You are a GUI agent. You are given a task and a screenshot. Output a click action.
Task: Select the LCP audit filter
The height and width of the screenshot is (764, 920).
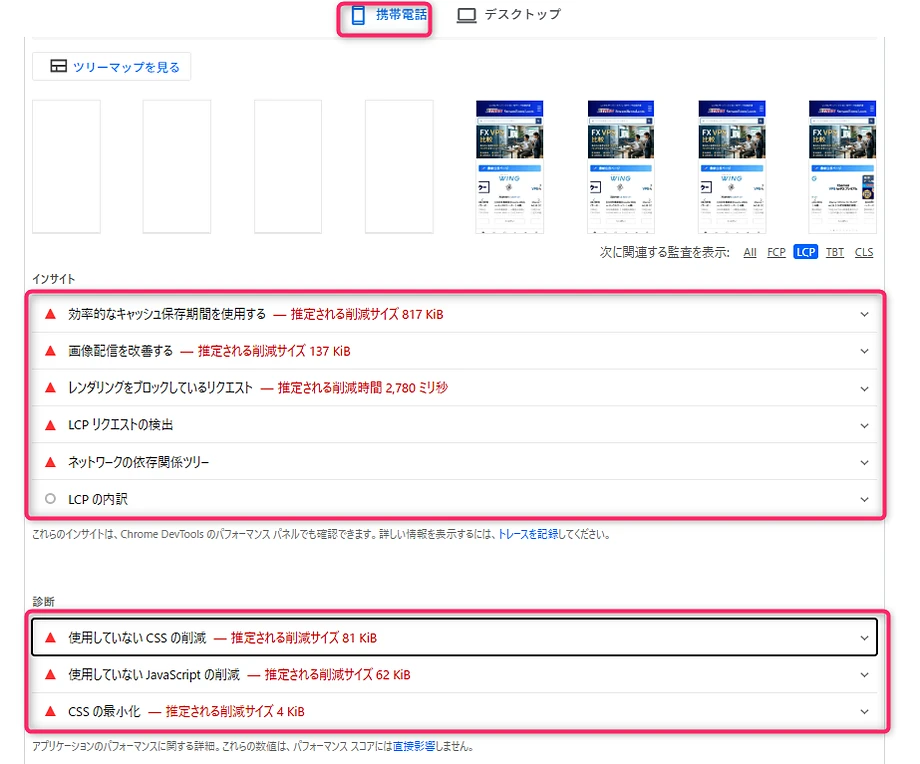pyautogui.click(x=806, y=252)
